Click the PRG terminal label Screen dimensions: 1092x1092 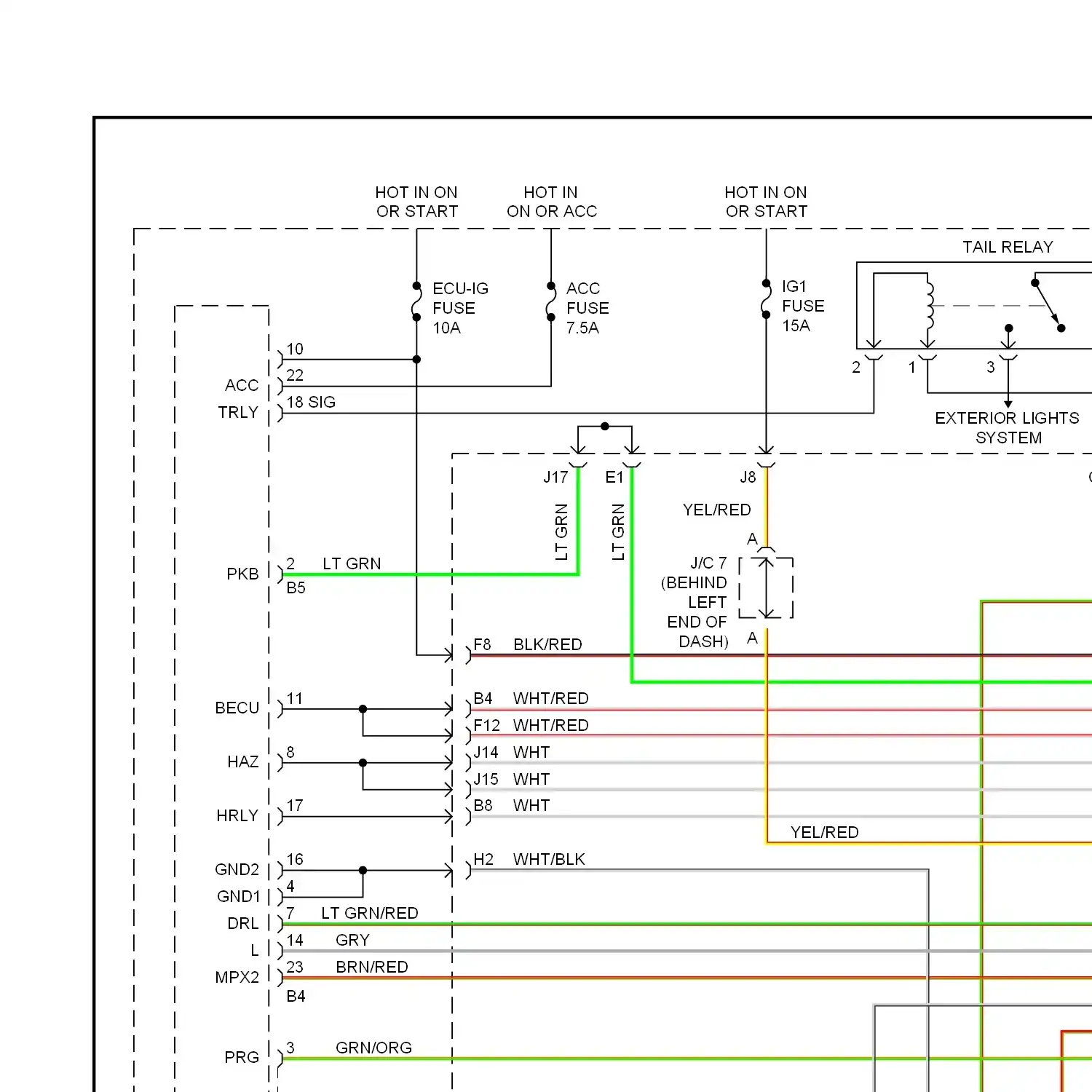(242, 1057)
